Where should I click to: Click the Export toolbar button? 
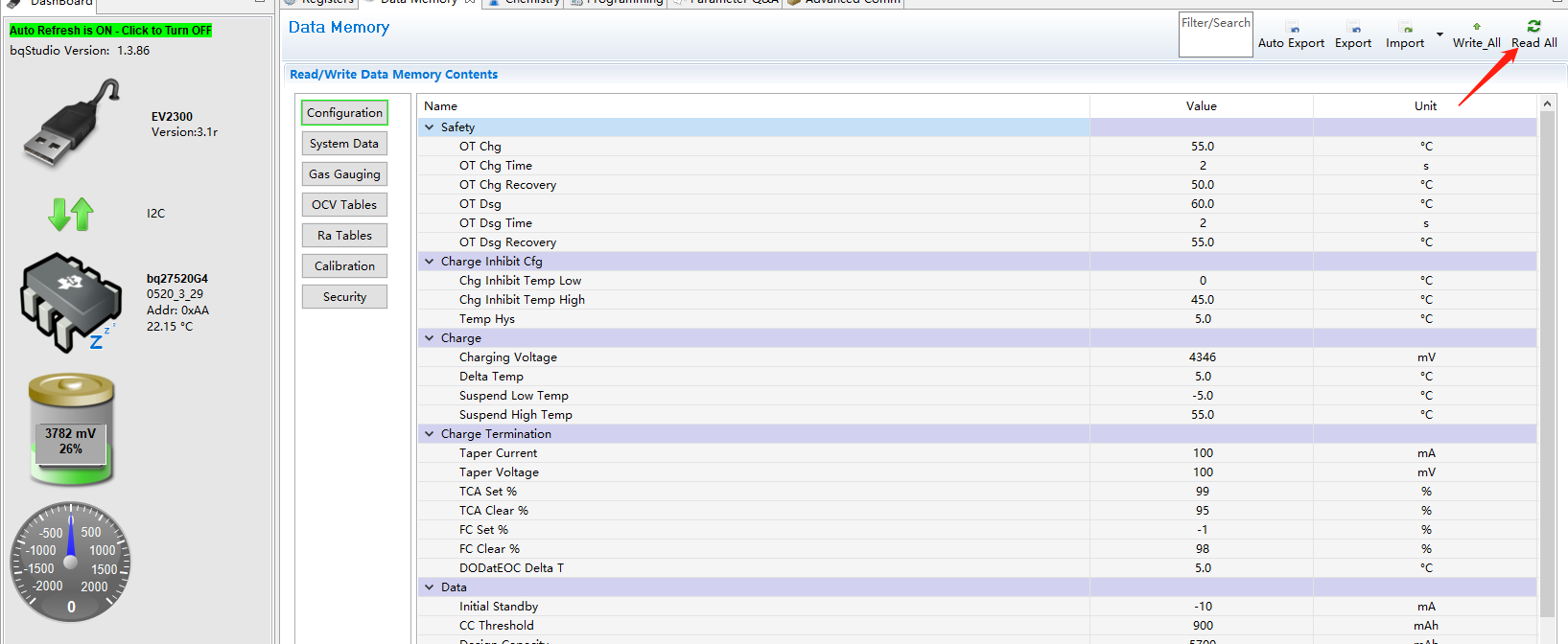[x=1353, y=35]
